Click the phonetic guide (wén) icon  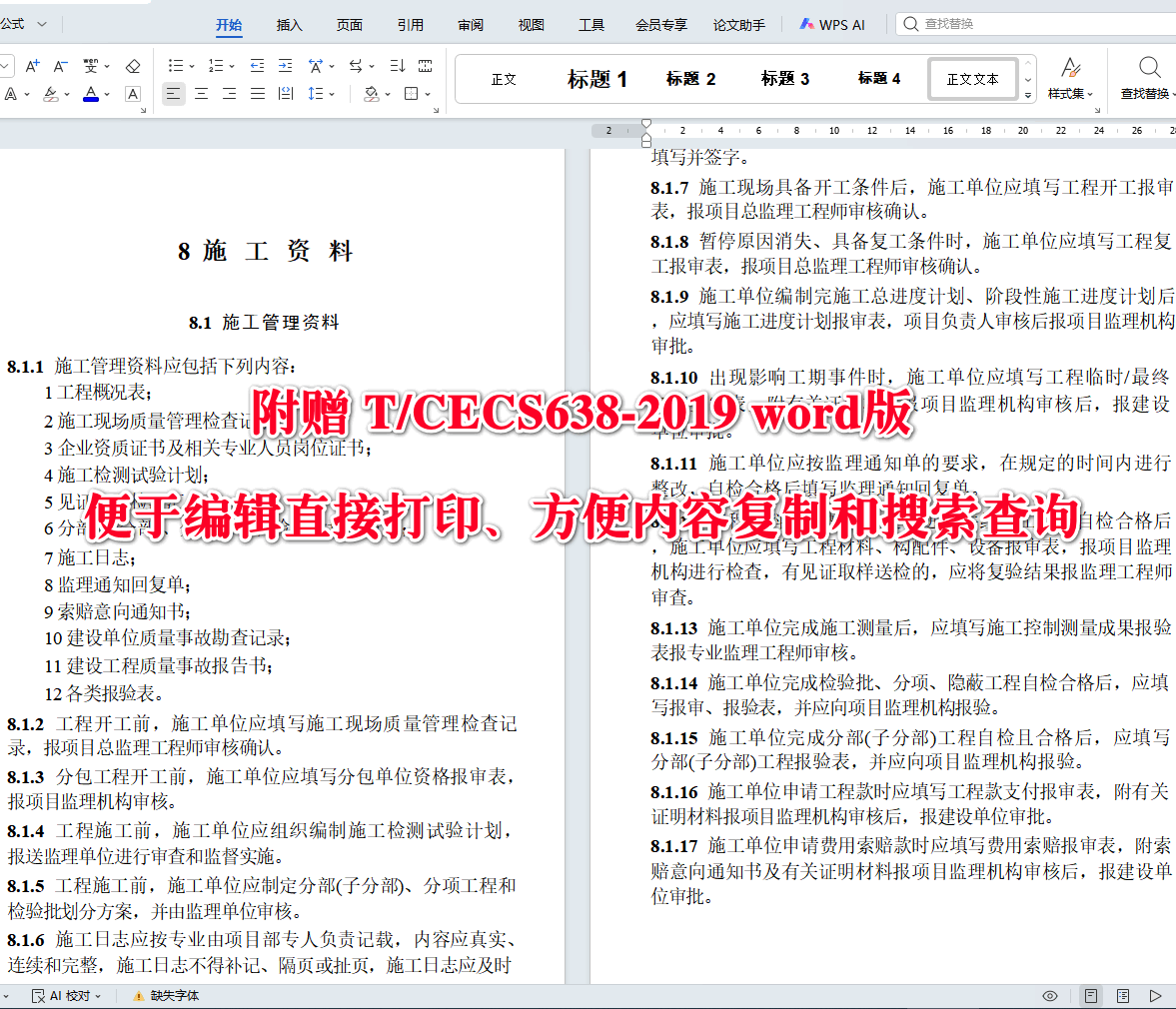(90, 66)
